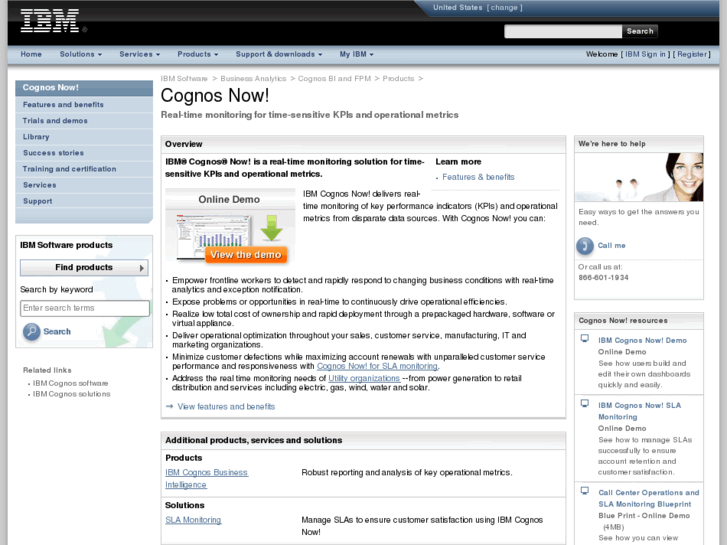The image size is (727, 545).
Task: Open IBM Cognos Now! SLA Monitoring resource
Action: pyautogui.click(x=639, y=411)
